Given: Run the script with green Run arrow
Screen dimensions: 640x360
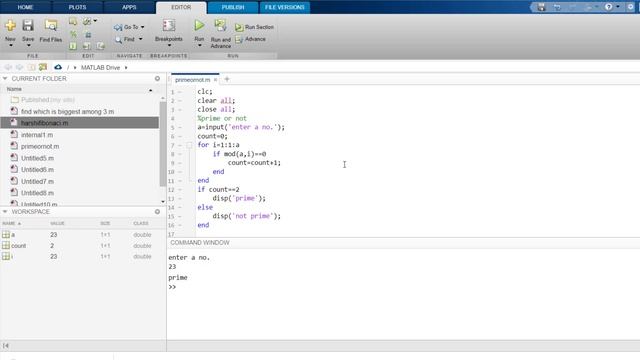Looking at the screenshot, I should pos(199,25).
